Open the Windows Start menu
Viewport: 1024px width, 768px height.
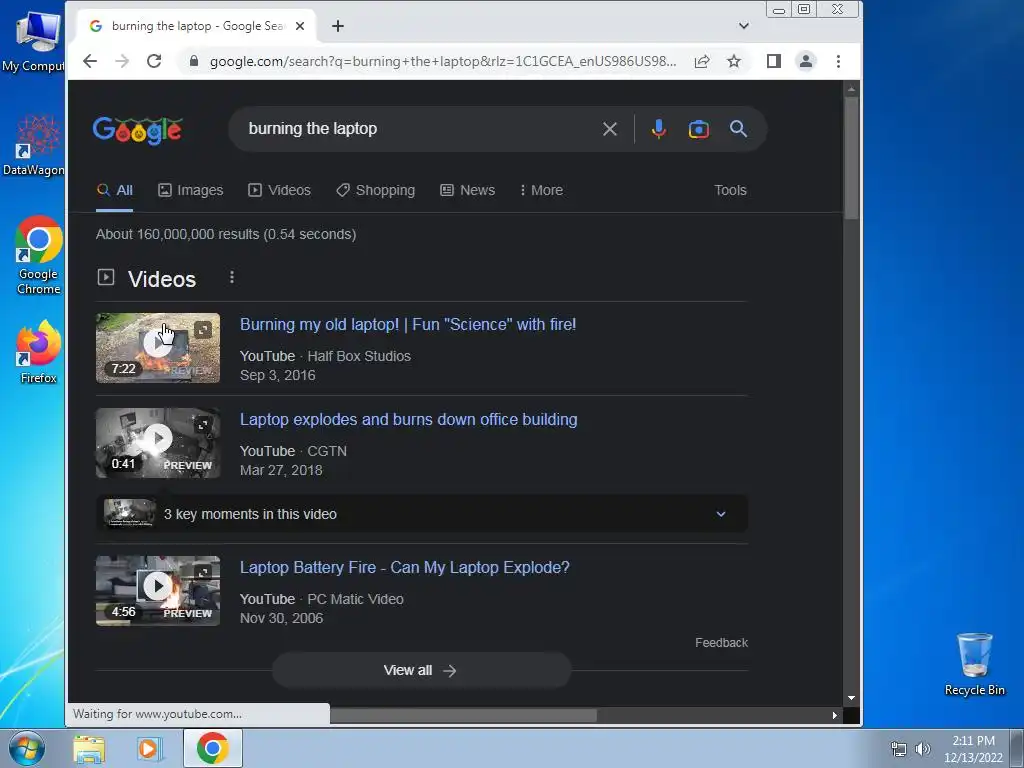[26, 748]
